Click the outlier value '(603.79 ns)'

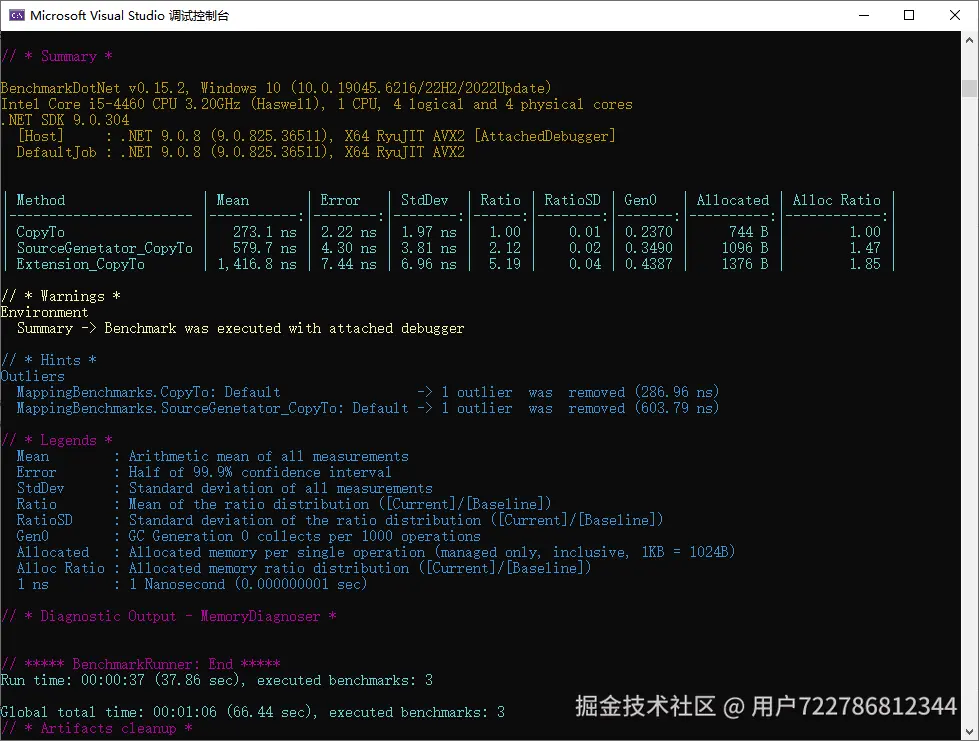coord(677,409)
